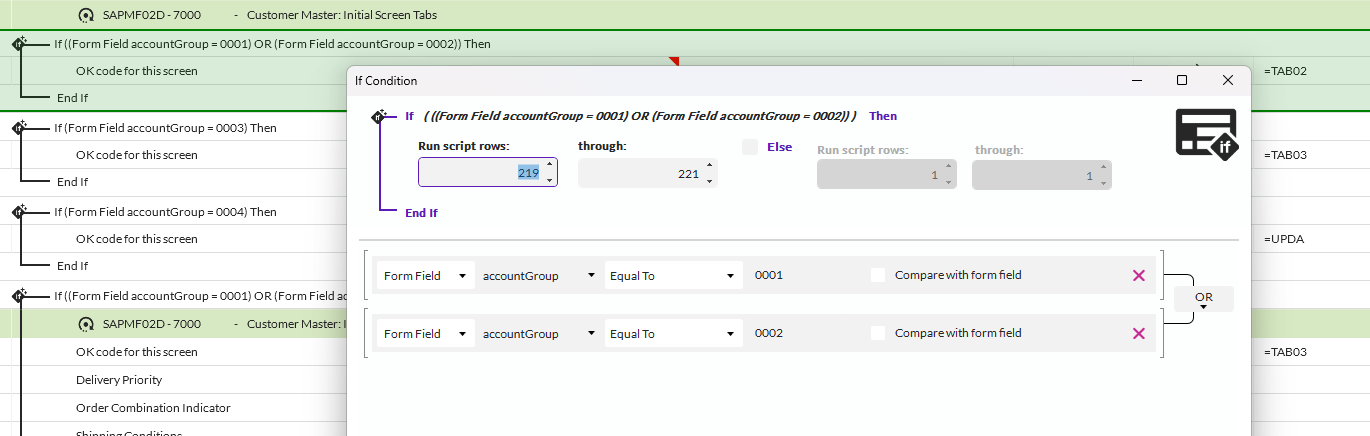Maximize the If Condition dialog window
The width and height of the screenshot is (1370, 436).
click(1182, 80)
